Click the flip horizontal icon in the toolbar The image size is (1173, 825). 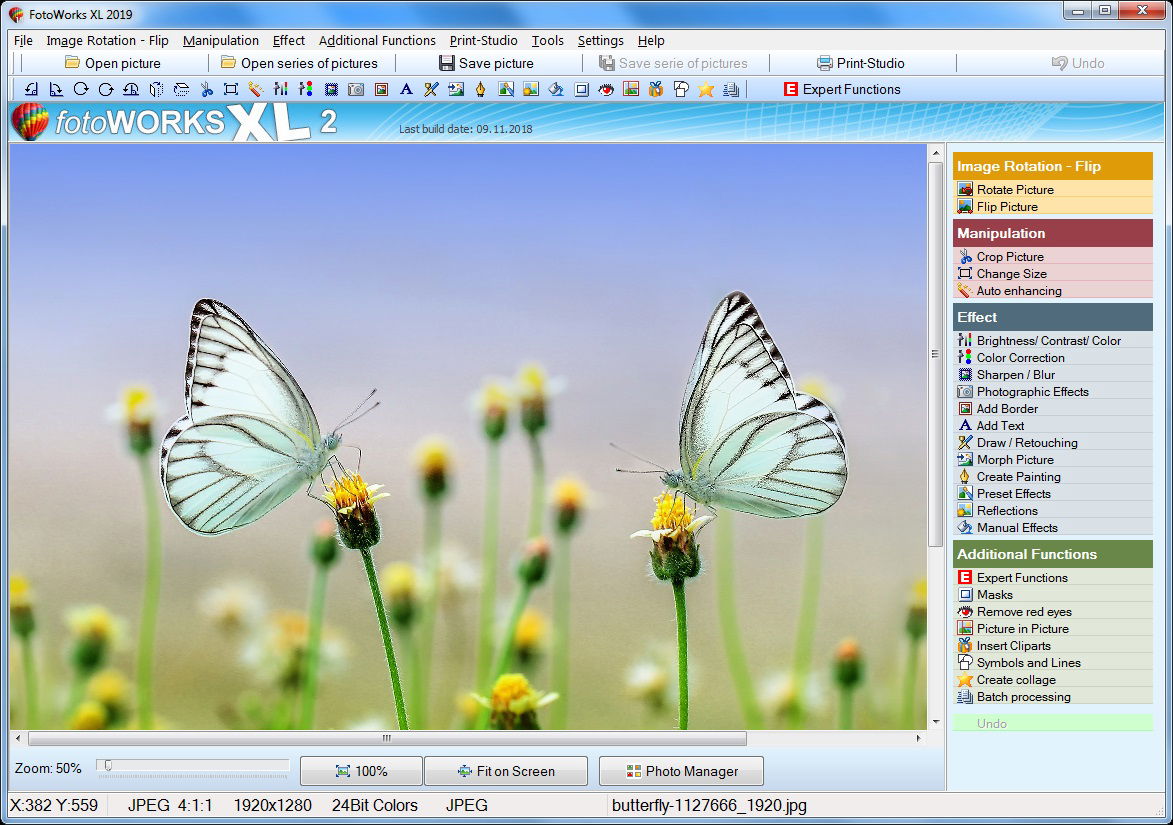pyautogui.click(x=156, y=90)
